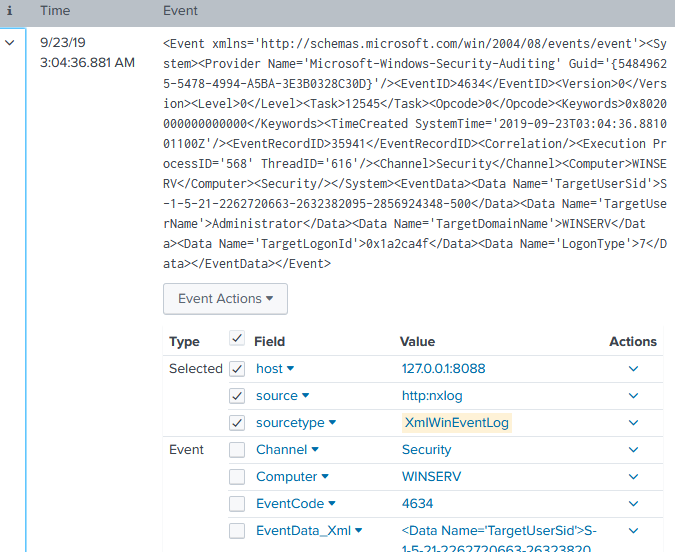Click the Type column header
Viewport: 675px width, 552px height.
coord(184,342)
